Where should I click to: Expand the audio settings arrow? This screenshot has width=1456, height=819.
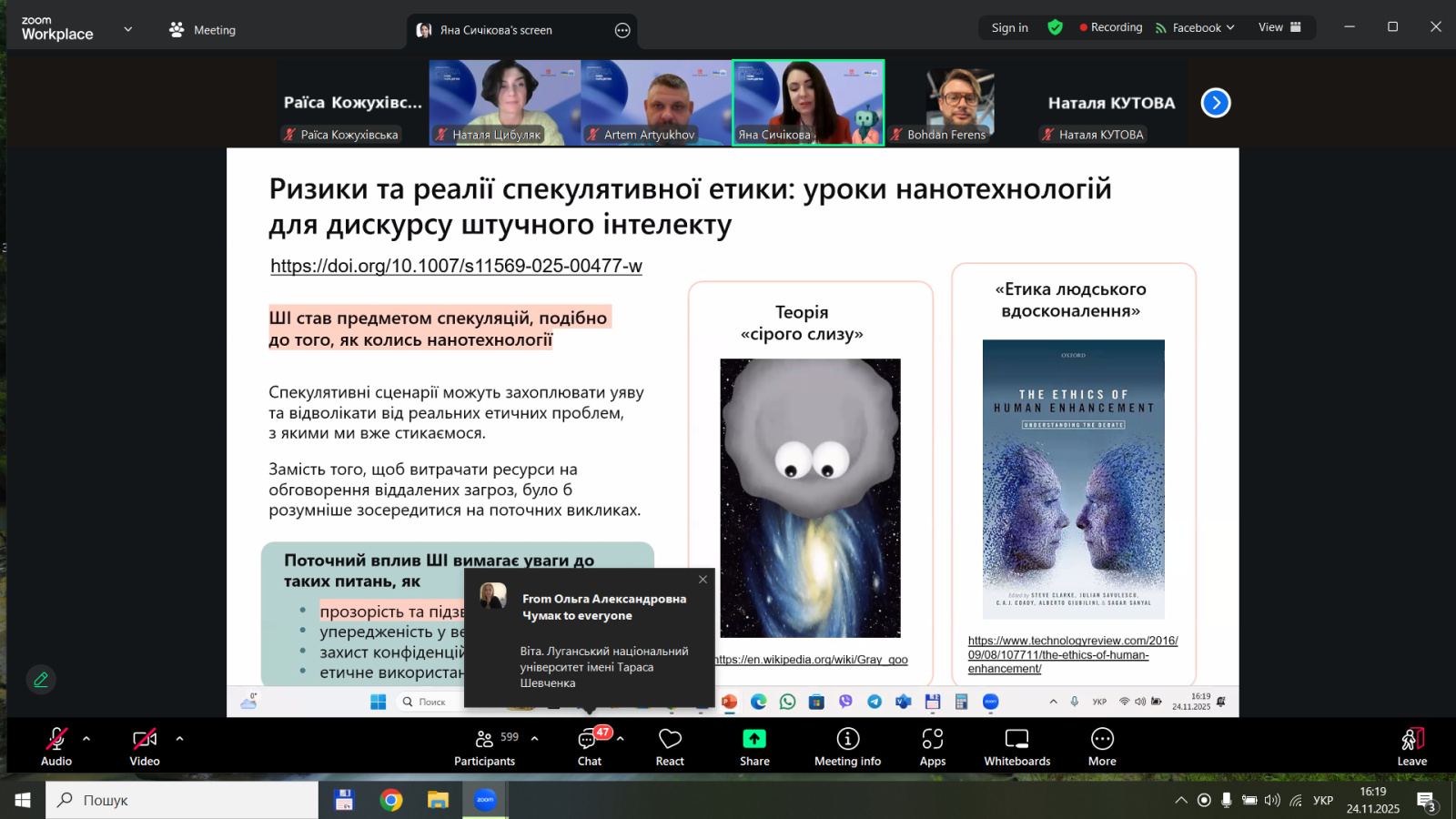pyautogui.click(x=86, y=739)
